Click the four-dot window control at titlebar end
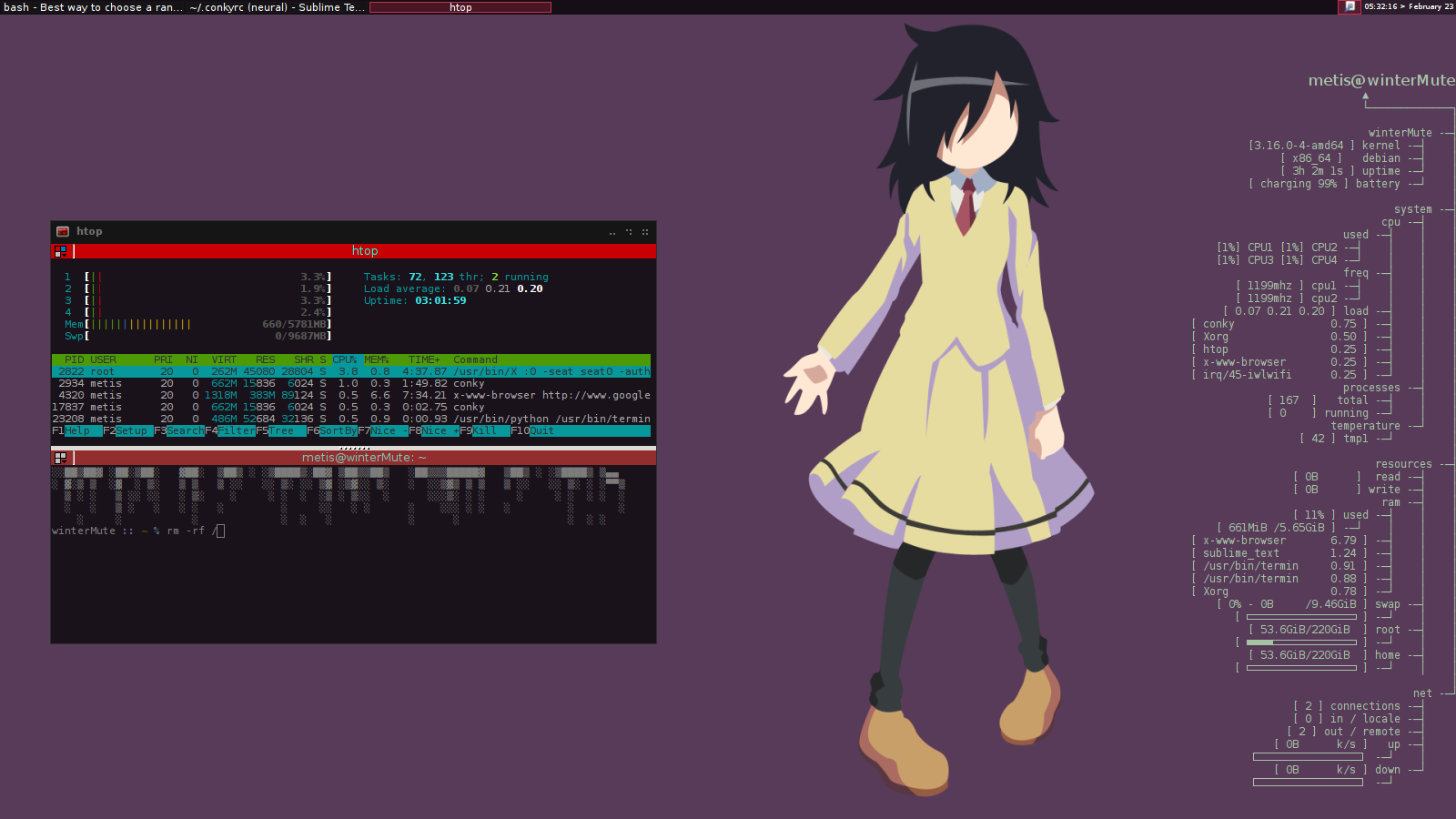Viewport: 1456px width, 819px height. point(645,232)
